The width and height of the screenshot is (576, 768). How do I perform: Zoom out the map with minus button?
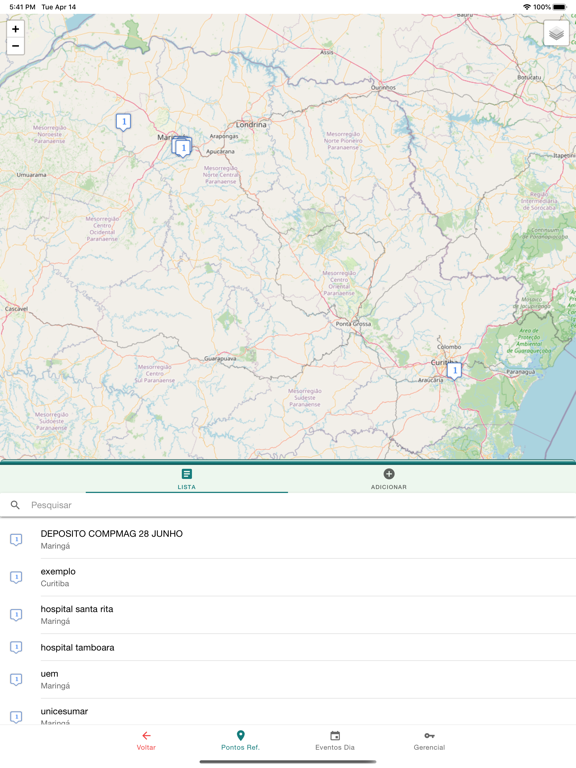pos(15,46)
